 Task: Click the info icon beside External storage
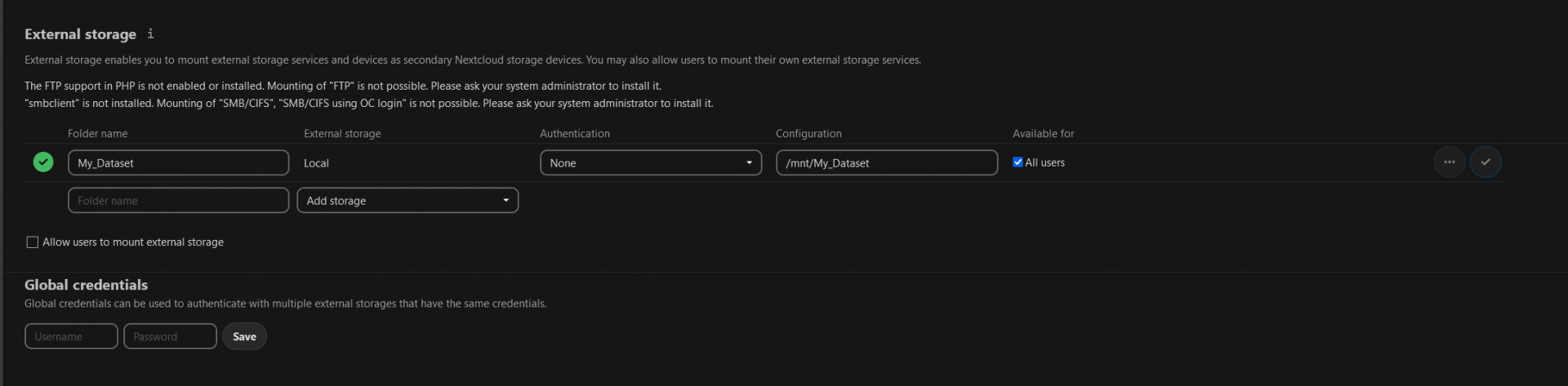tap(150, 33)
